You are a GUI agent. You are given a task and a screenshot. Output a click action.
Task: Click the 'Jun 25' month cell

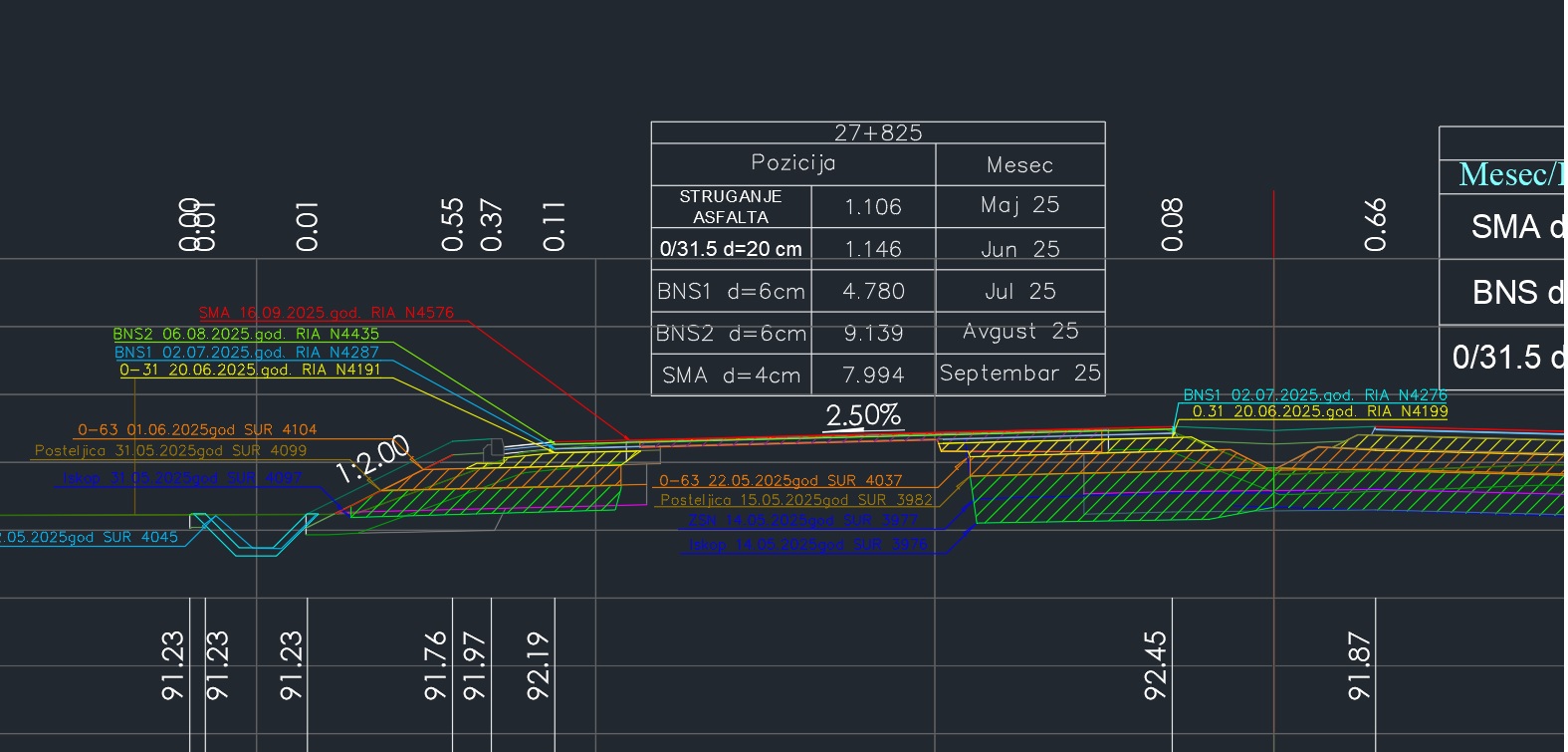point(1021,249)
